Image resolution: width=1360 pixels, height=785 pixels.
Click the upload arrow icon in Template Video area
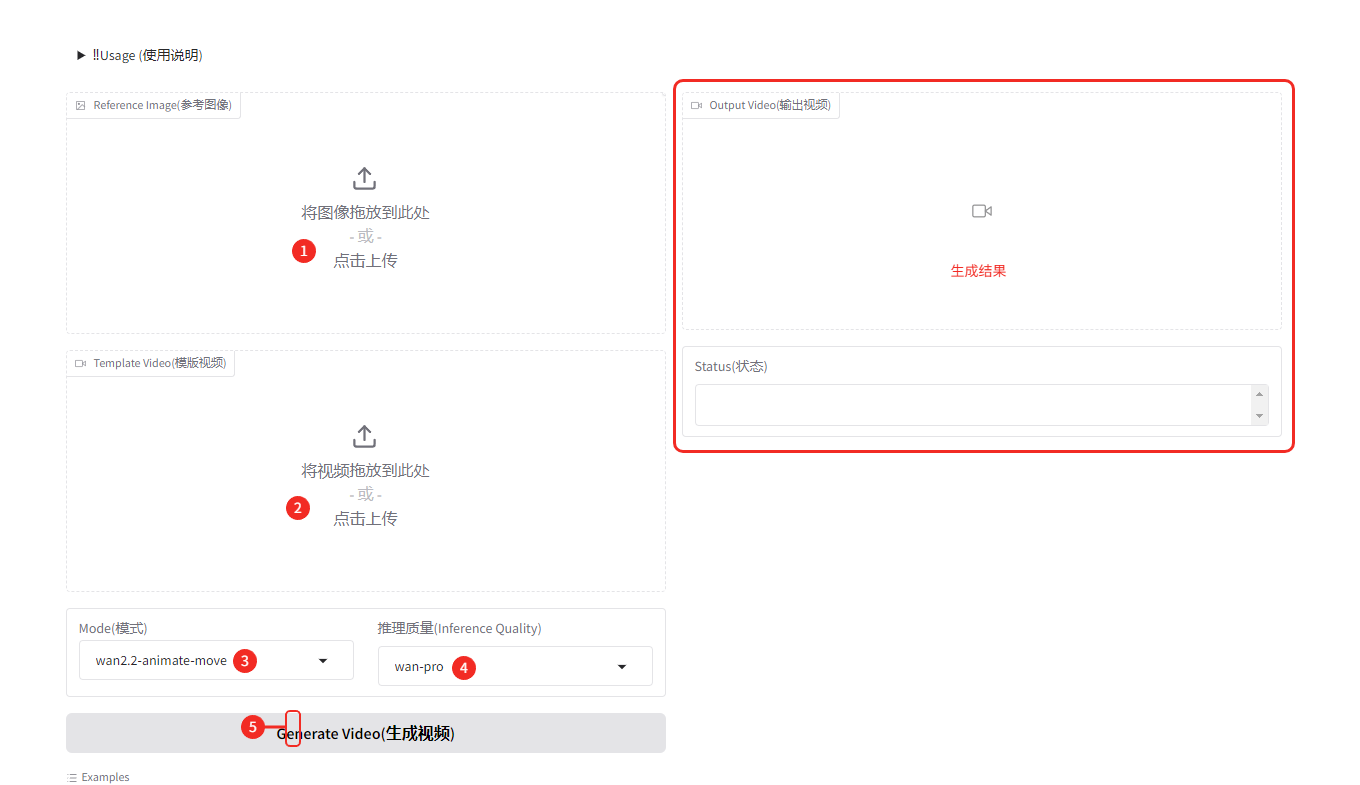click(365, 437)
